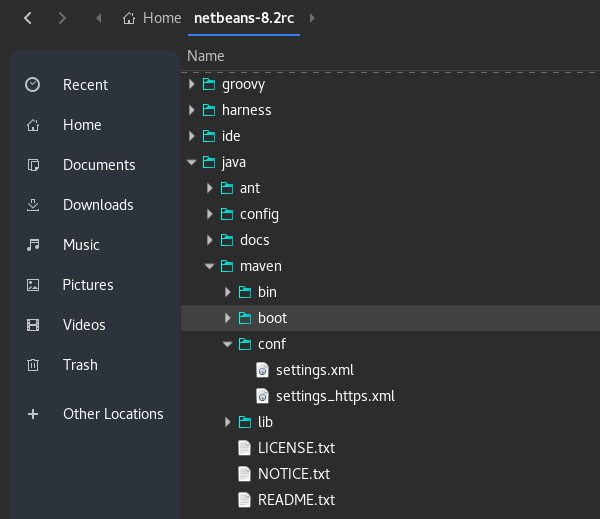Click the Videos film icon
Viewport: 600px width, 519px height.
click(33, 325)
